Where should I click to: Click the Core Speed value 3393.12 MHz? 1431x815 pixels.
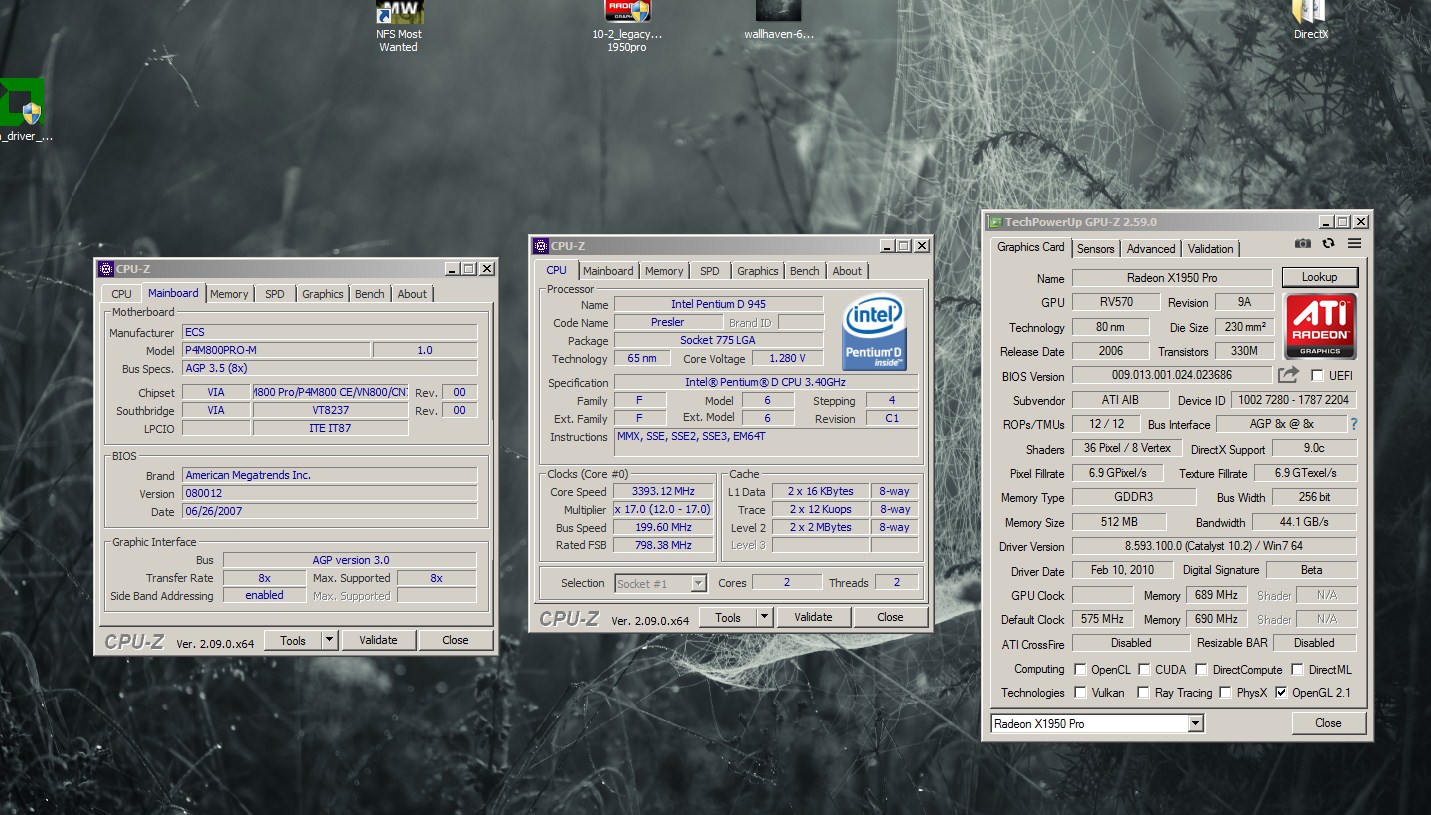[663, 491]
